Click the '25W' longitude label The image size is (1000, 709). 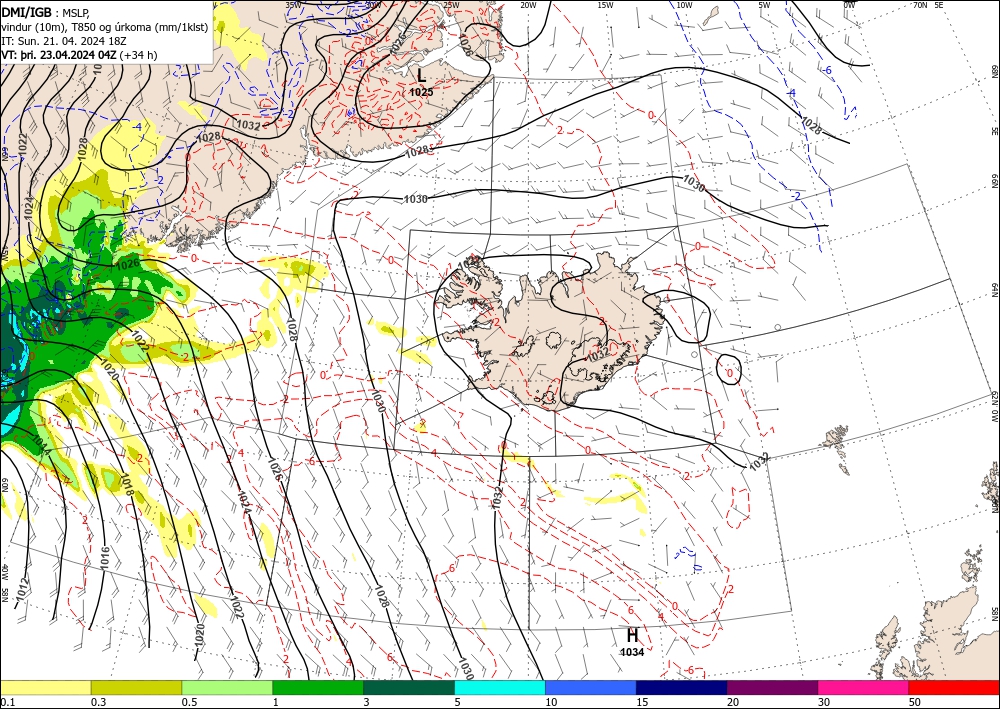pos(451,5)
